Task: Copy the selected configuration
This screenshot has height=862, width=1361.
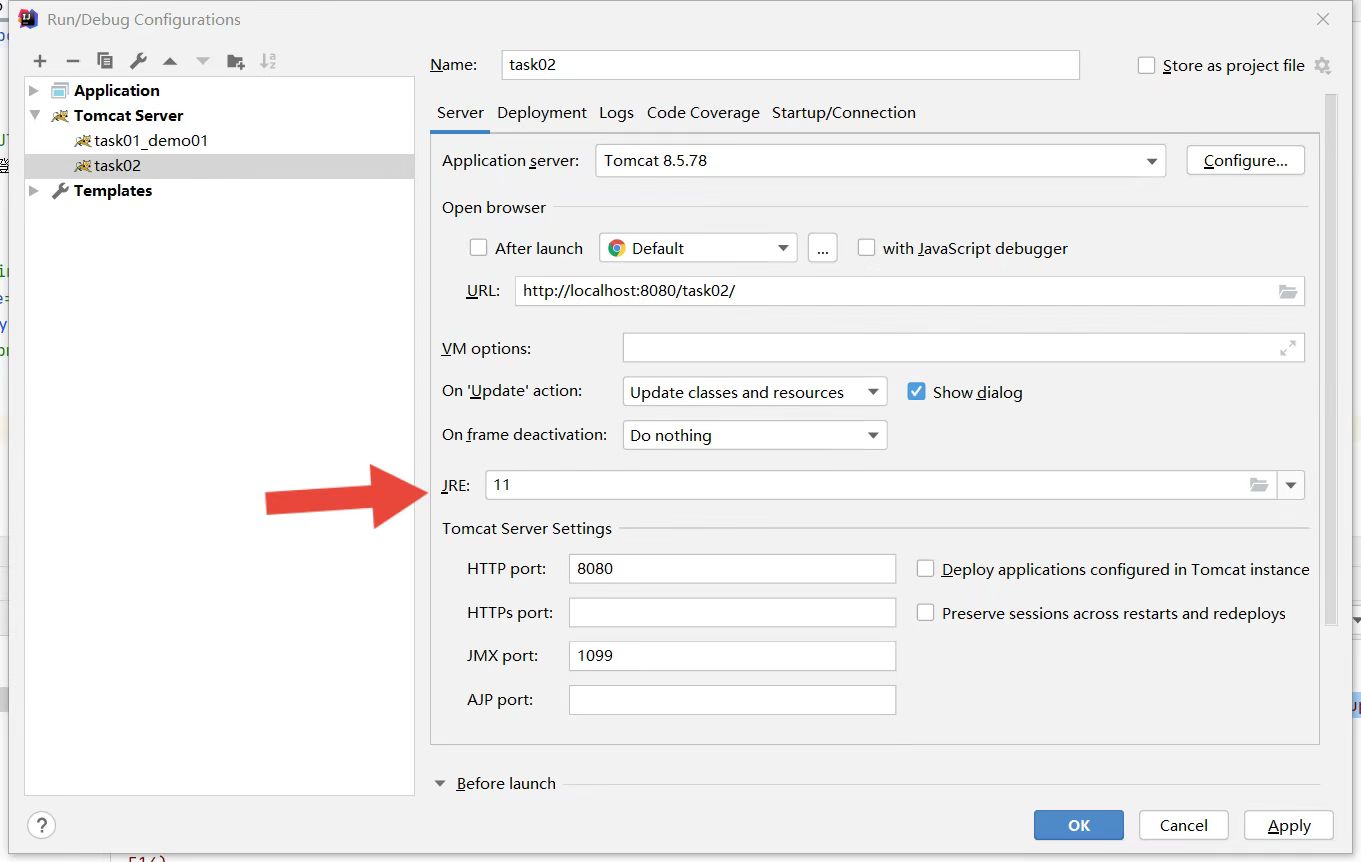Action: click(105, 61)
